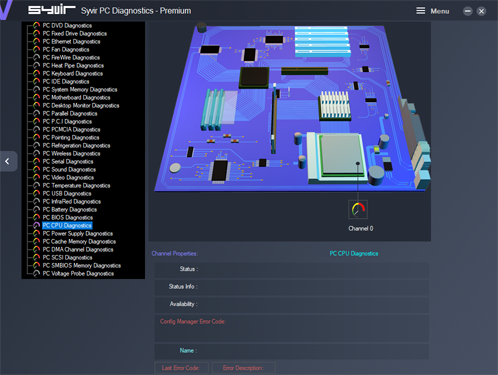Click gauge icon beside PC Desktop Monitor Diagnostics
498x375 pixels.
tap(36, 105)
